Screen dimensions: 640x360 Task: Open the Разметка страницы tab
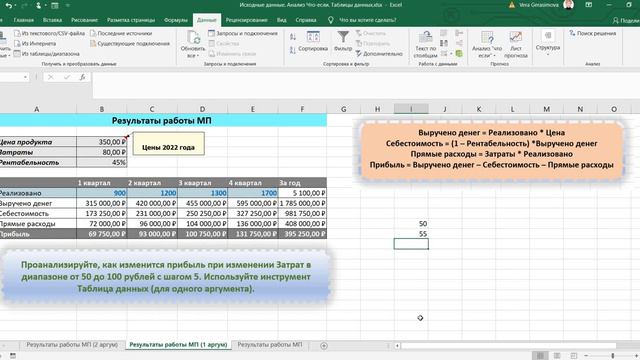[x=131, y=20]
